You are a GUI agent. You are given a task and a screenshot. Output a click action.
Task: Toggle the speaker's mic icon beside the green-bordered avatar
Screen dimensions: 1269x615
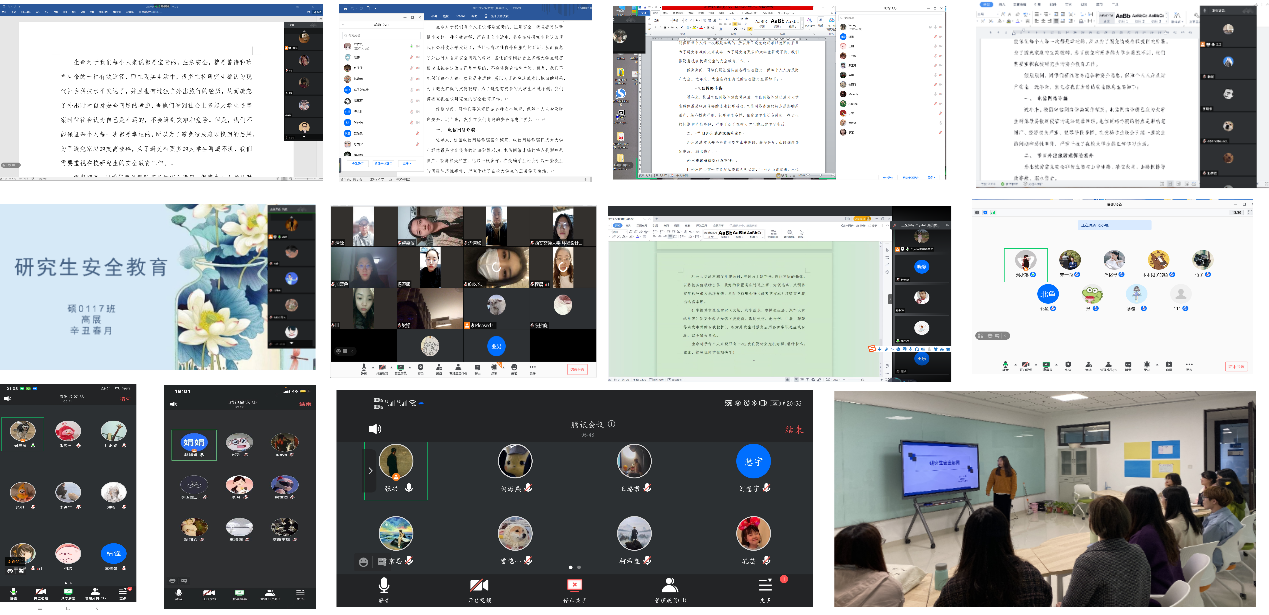click(409, 488)
